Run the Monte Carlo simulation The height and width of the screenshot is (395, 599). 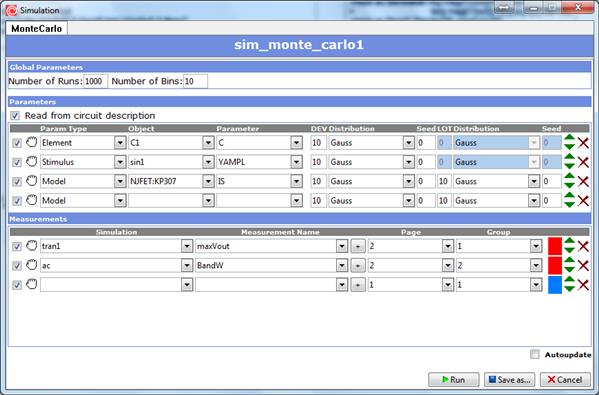point(453,380)
